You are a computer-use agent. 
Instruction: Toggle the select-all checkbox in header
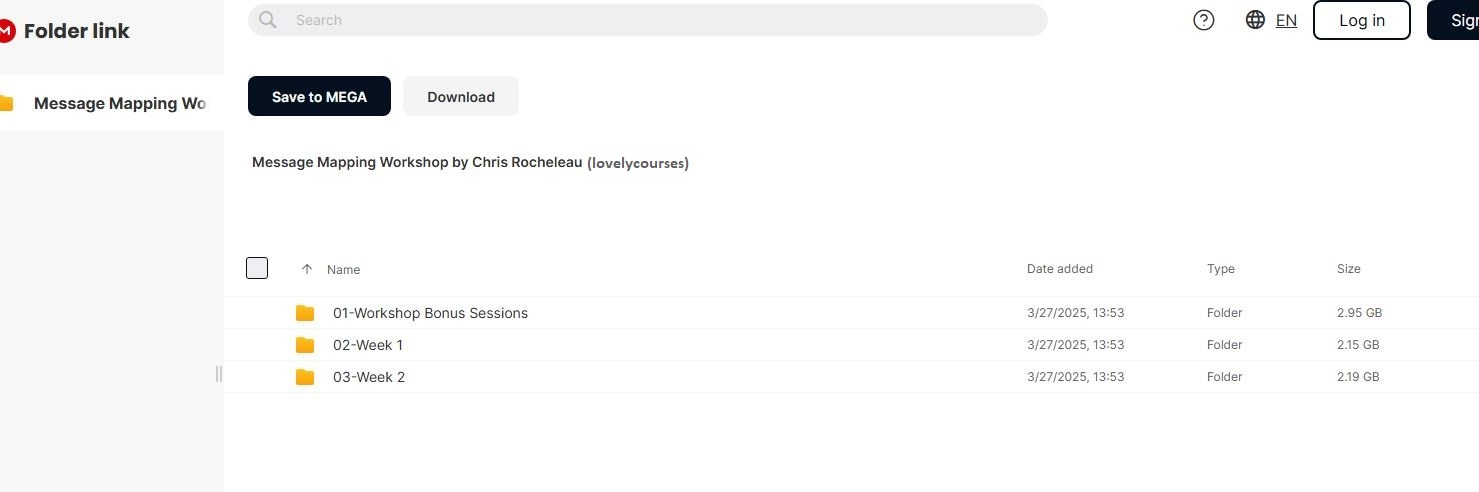257,268
